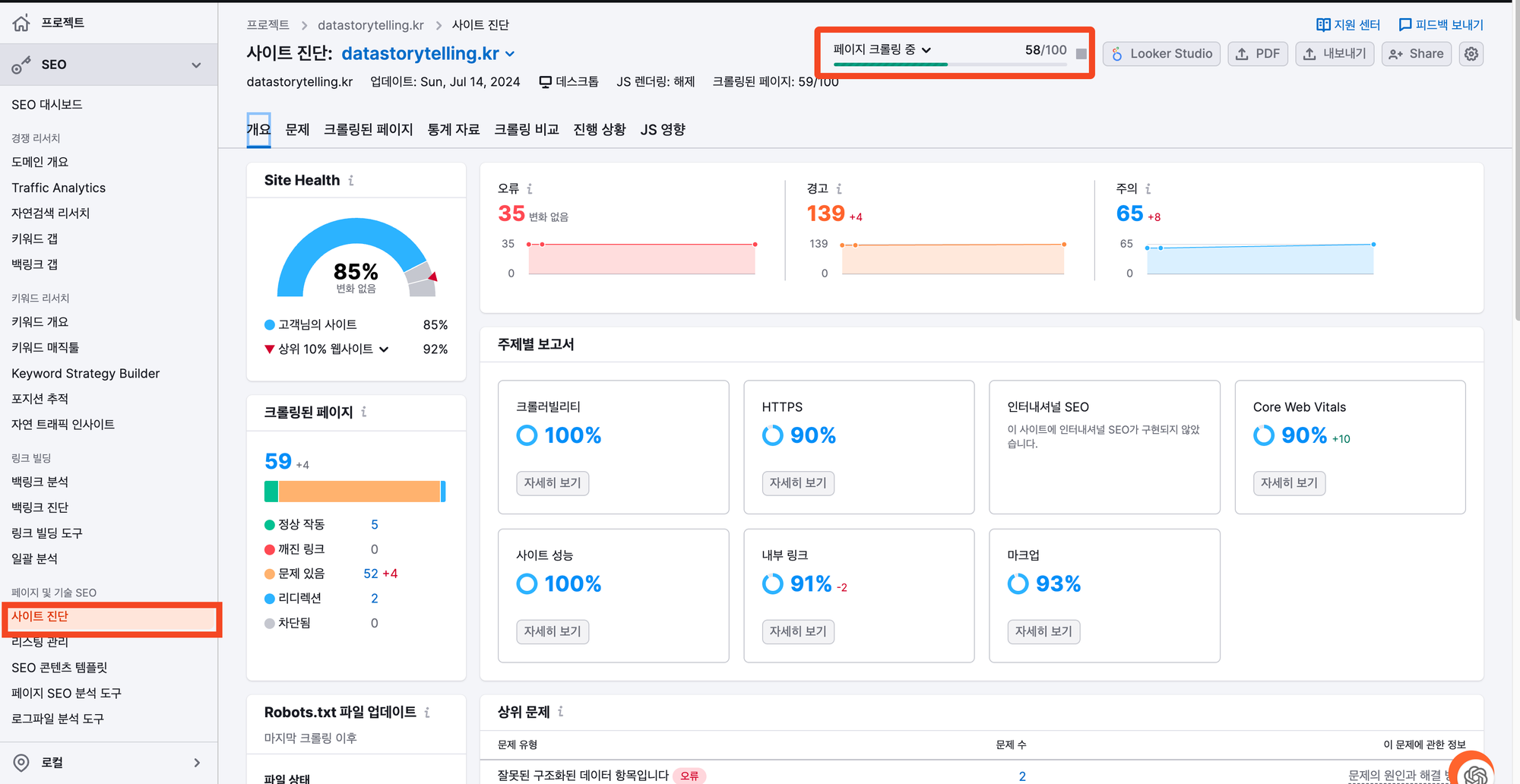The image size is (1520, 784).
Task: Click 프로젝트 breadcrumb link
Action: [268, 25]
